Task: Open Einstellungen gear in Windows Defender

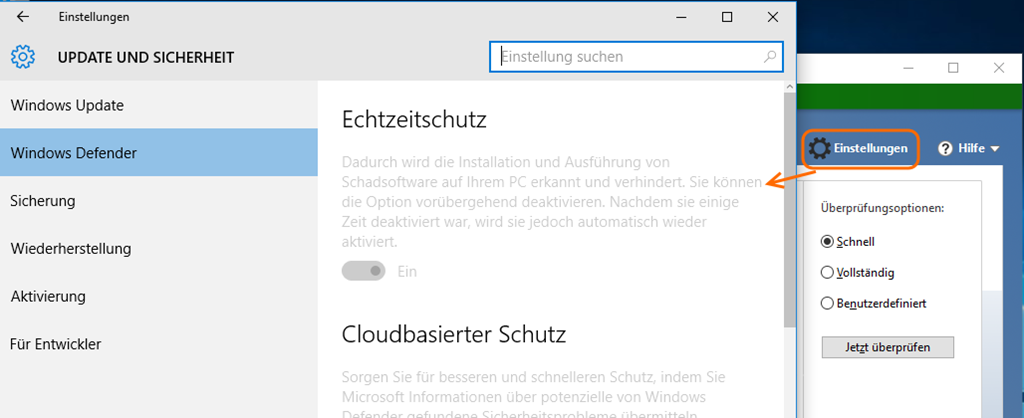Action: pyautogui.click(x=820, y=149)
